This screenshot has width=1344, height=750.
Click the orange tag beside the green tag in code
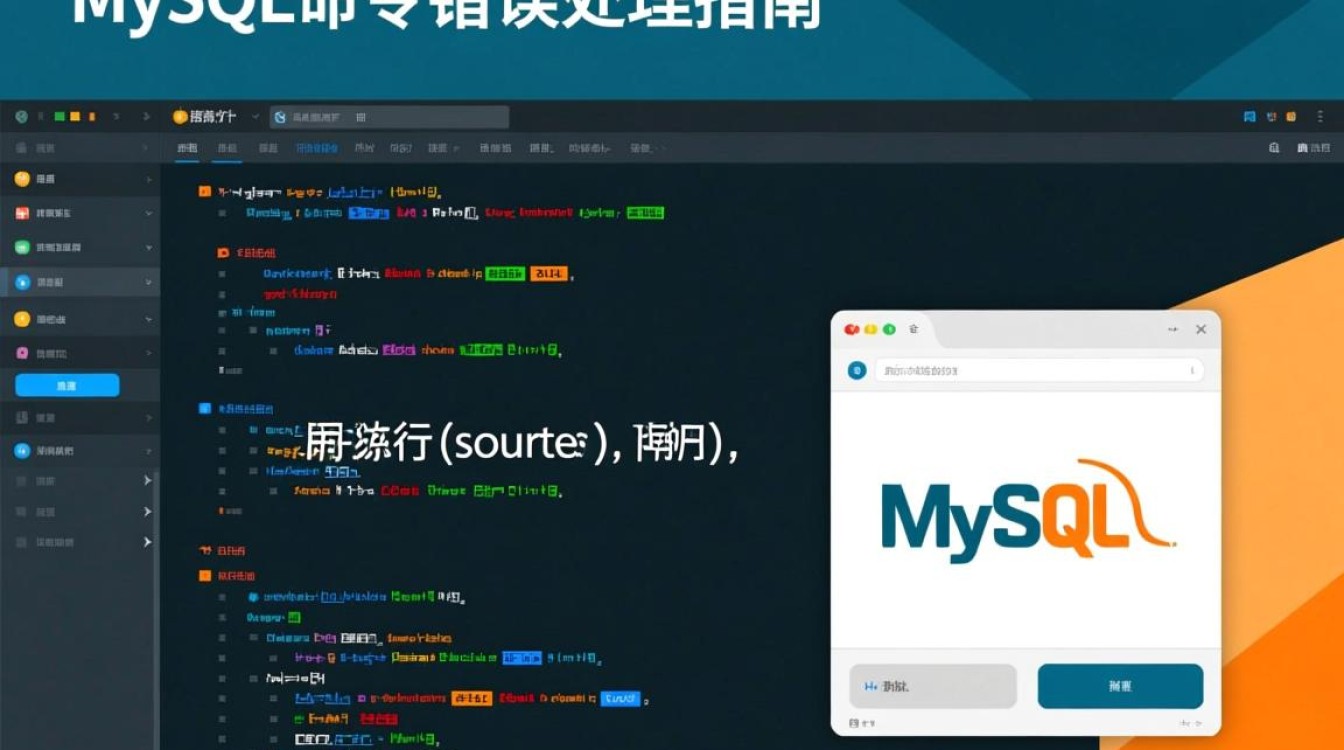click(x=549, y=273)
